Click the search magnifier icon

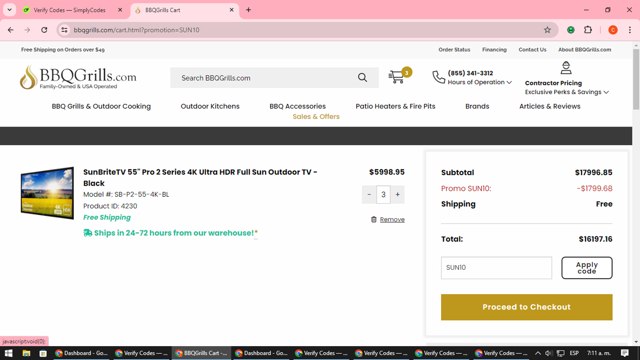click(362, 78)
